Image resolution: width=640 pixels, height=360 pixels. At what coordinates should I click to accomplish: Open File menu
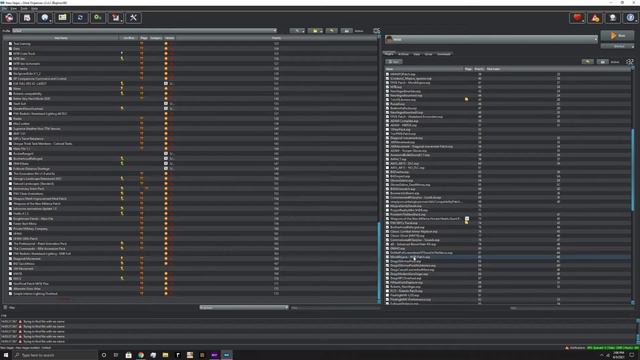[x=5, y=8]
